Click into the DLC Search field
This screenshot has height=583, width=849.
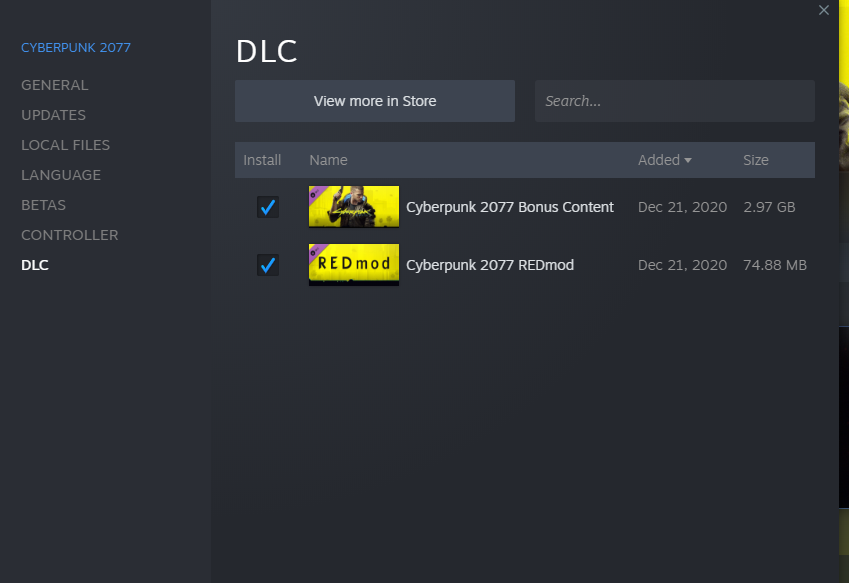point(674,101)
